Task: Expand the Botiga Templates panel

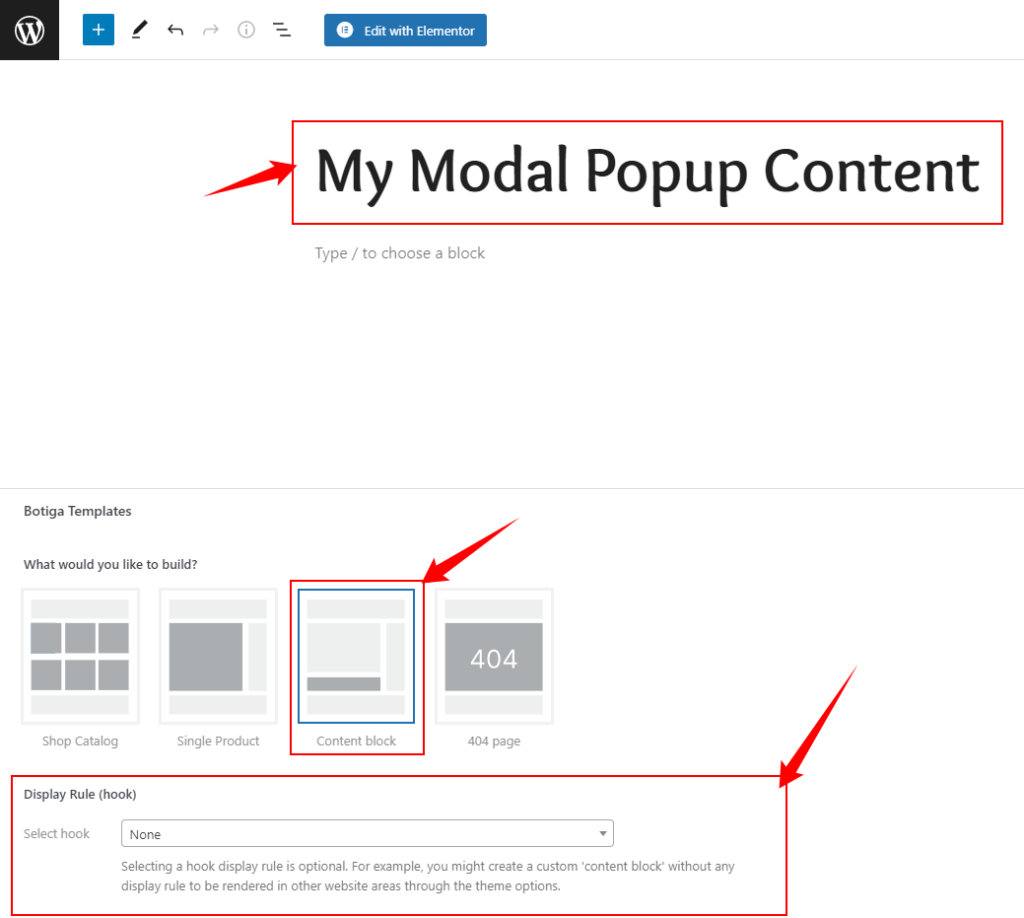Action: coord(77,511)
